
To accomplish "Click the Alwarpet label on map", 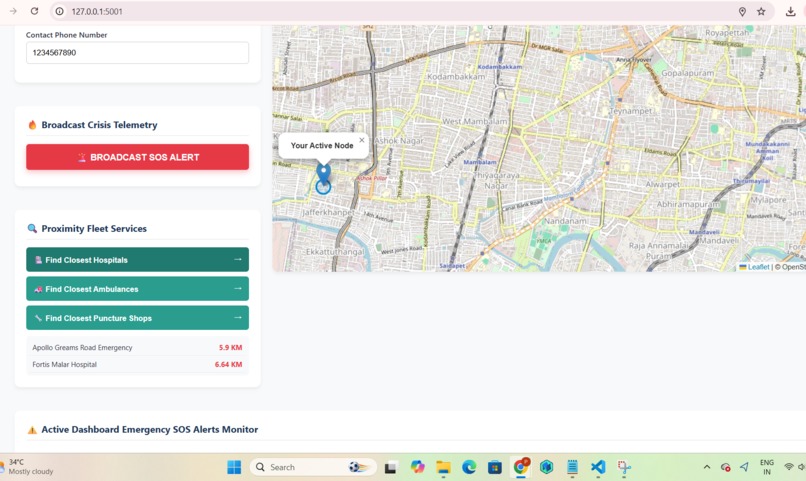I will [663, 184].
